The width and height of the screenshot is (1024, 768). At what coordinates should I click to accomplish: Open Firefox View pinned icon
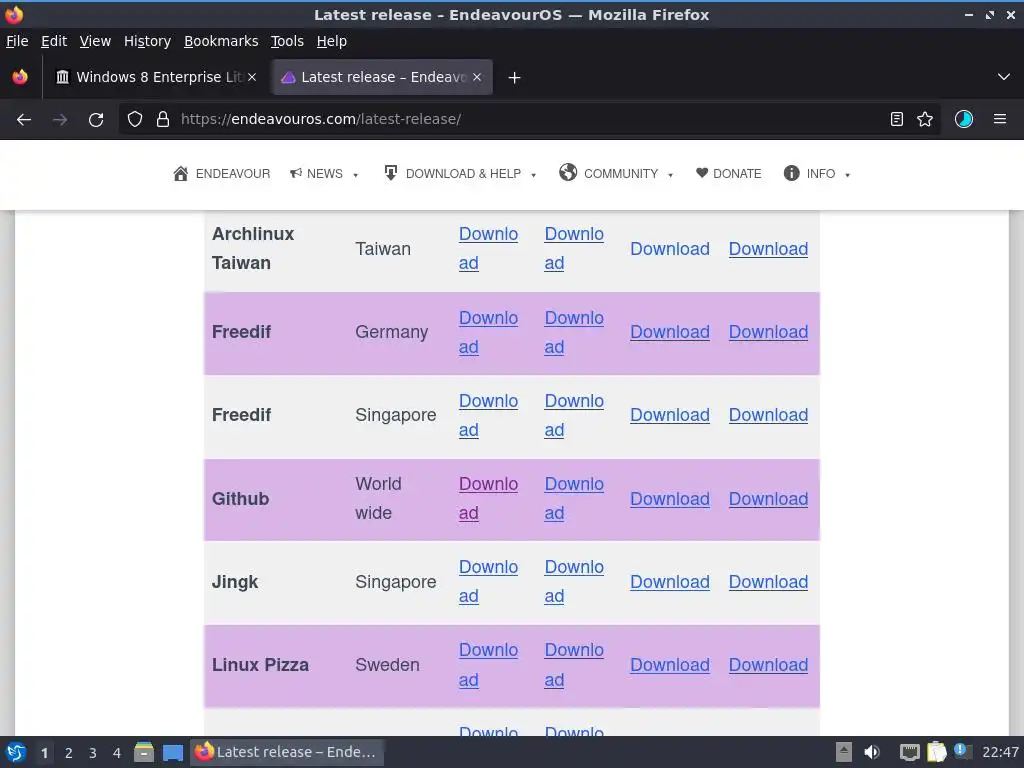(20, 77)
